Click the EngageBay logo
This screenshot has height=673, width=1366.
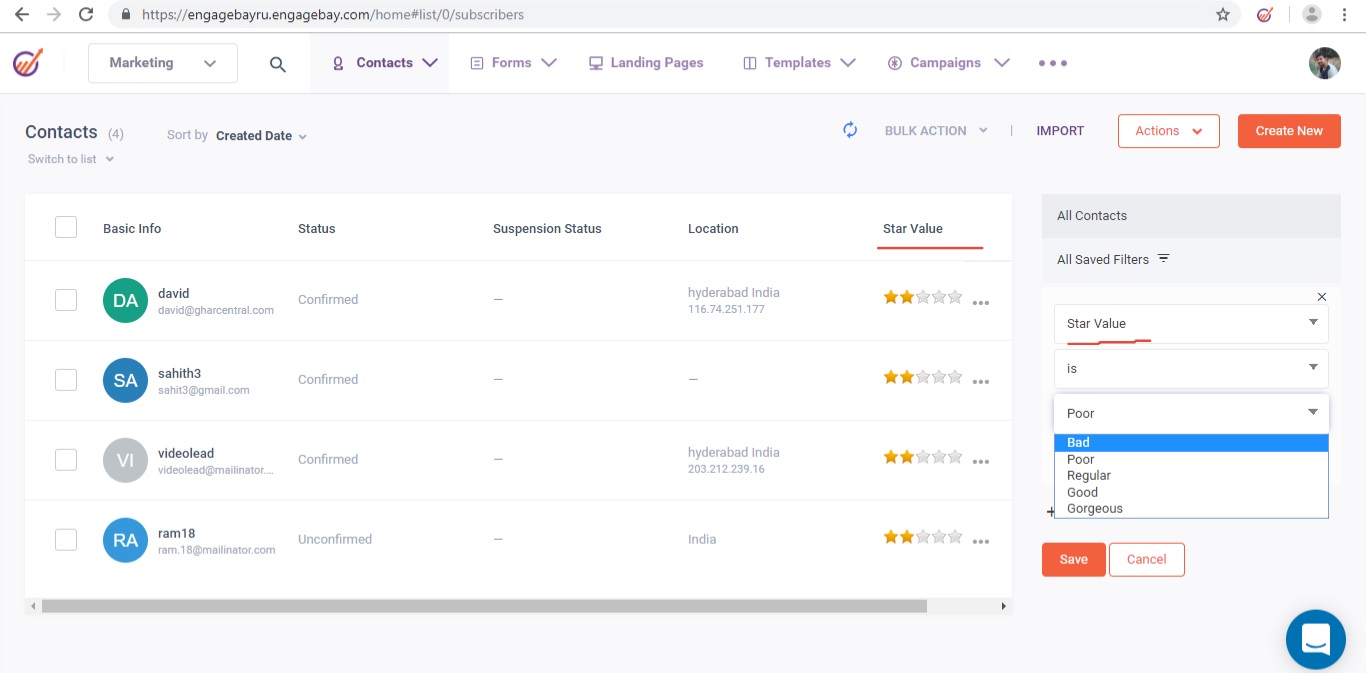pyautogui.click(x=28, y=63)
